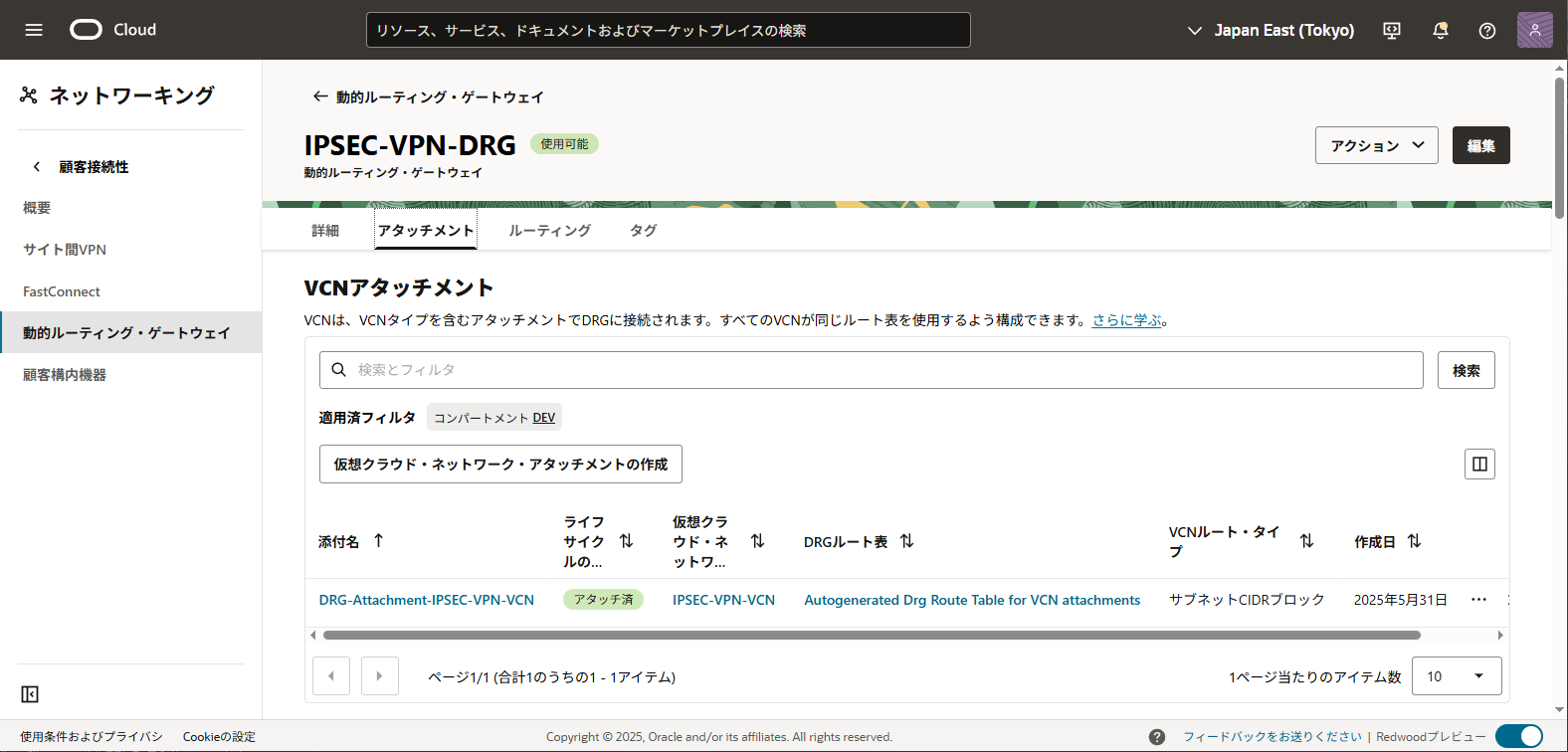Image resolution: width=1568 pixels, height=752 pixels.
Task: Open row actions menu for DRG-Attachment-IPSEC-VPN-VCN
Action: click(1478, 600)
